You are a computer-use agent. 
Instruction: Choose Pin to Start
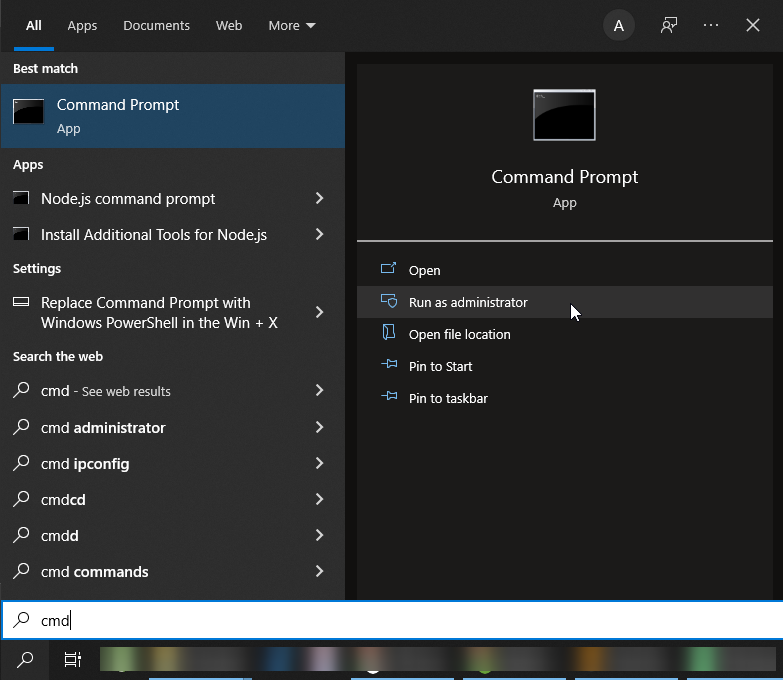[565, 366]
